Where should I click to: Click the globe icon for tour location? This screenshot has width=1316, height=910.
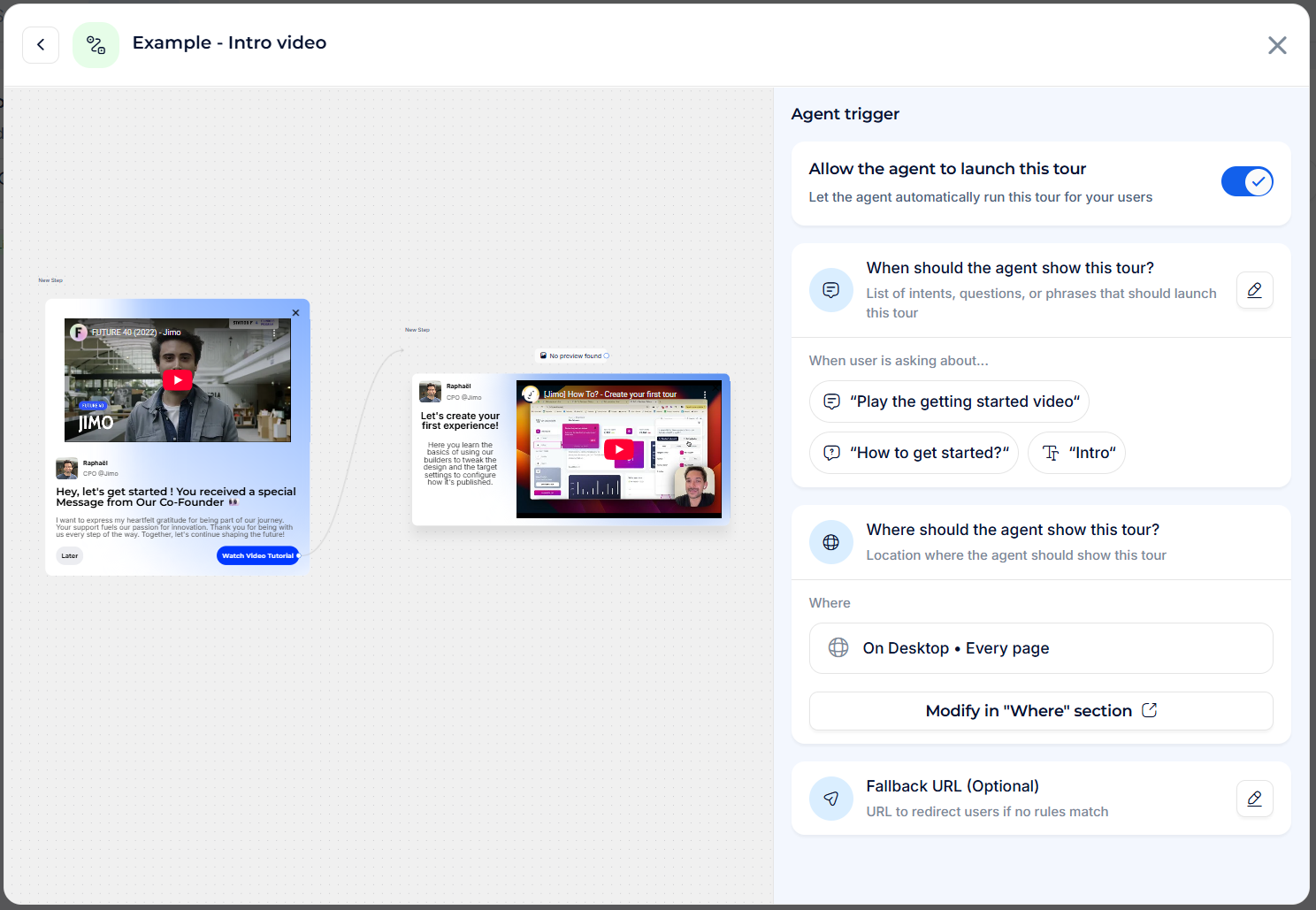(830, 542)
